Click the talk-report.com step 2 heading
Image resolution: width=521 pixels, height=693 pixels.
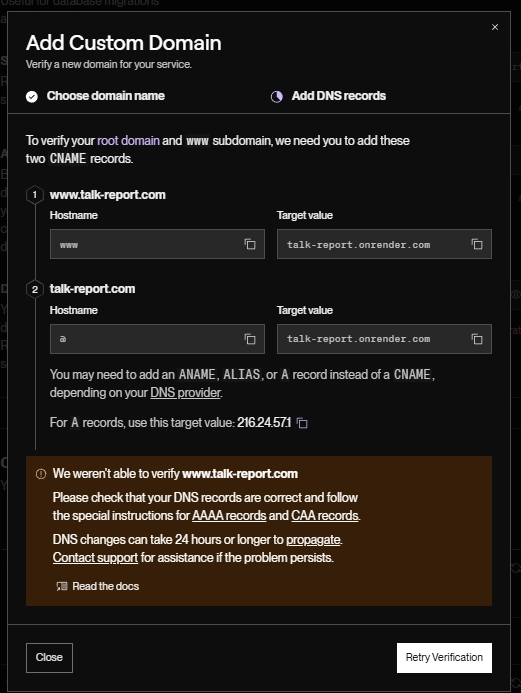pyautogui.click(x=92, y=289)
